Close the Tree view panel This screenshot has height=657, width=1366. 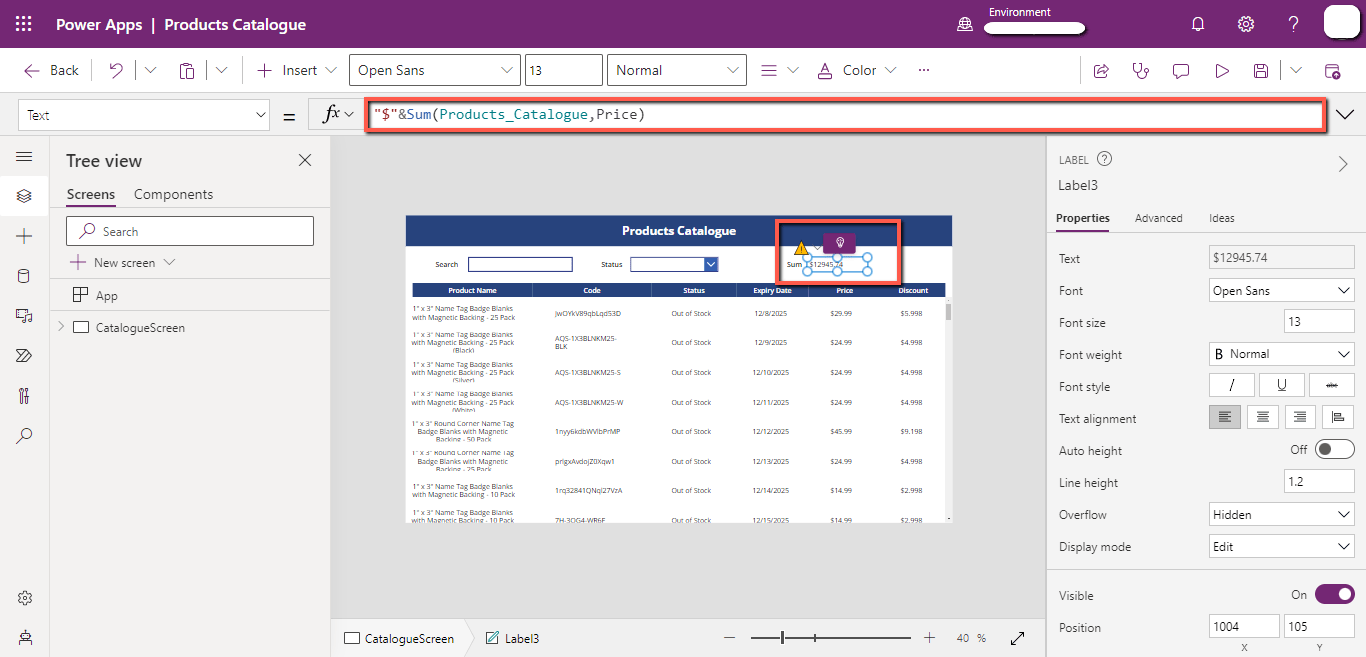click(x=305, y=160)
